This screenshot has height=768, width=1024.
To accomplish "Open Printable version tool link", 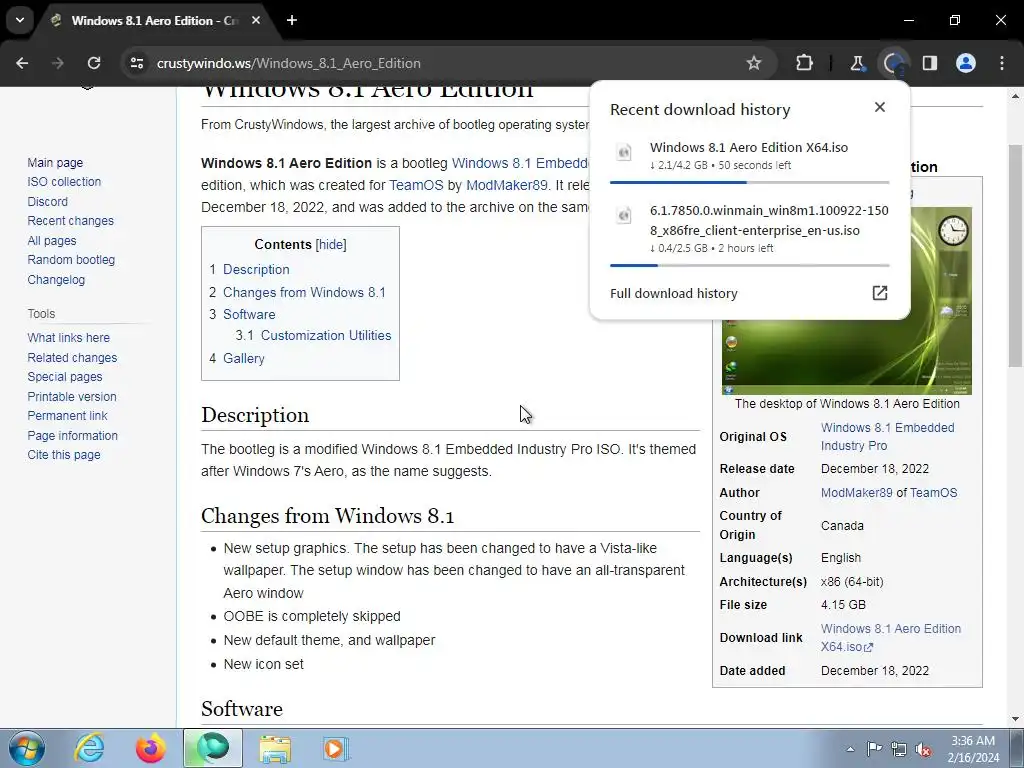I will coord(72,396).
